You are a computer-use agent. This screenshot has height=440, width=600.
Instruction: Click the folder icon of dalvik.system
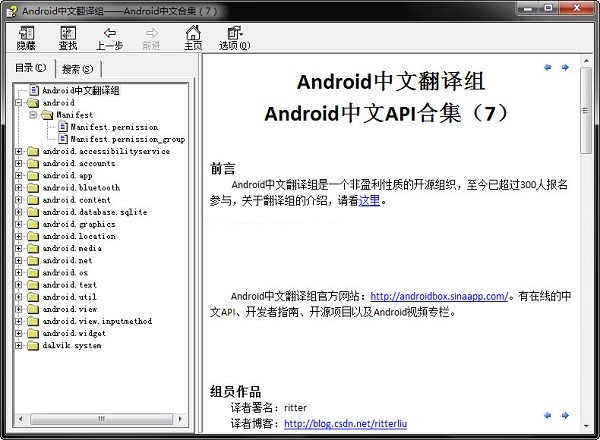coord(33,345)
